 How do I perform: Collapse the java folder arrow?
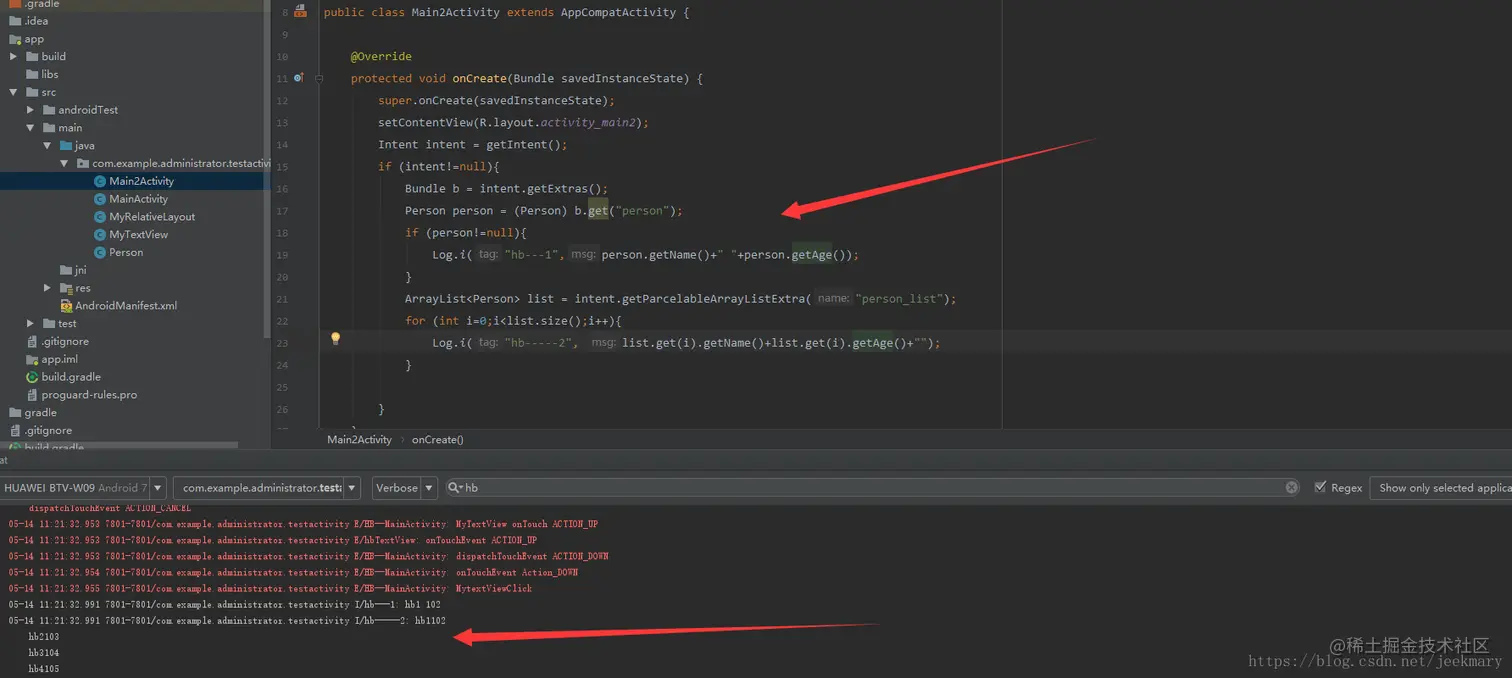point(48,146)
